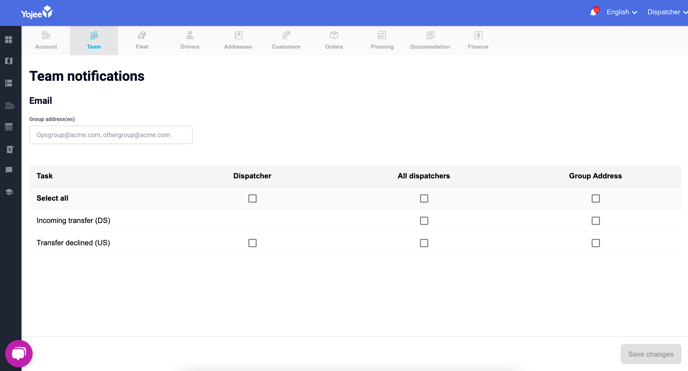Check Select all under Group Address column
Image resolution: width=688 pixels, height=371 pixels.
595,199
